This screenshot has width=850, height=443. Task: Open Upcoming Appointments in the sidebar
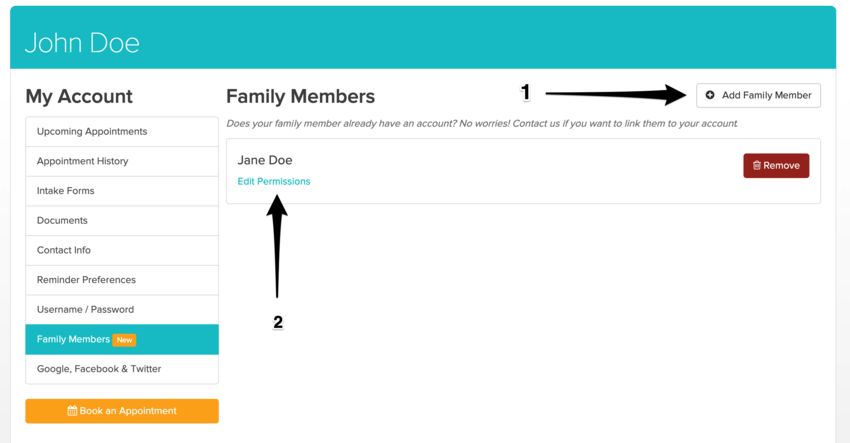92,132
